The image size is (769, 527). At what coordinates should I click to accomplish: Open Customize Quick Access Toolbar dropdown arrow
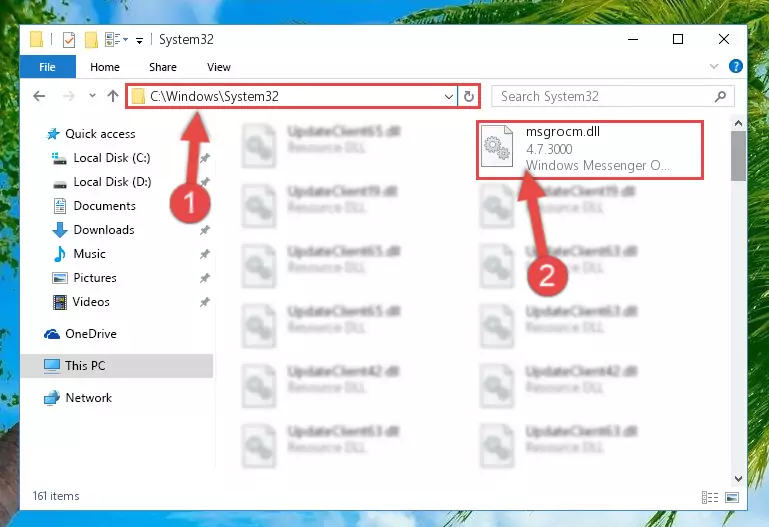139,41
